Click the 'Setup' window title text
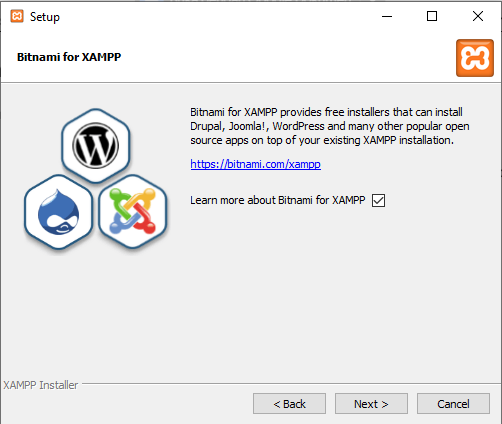The height and width of the screenshot is (424, 502). coord(45,17)
